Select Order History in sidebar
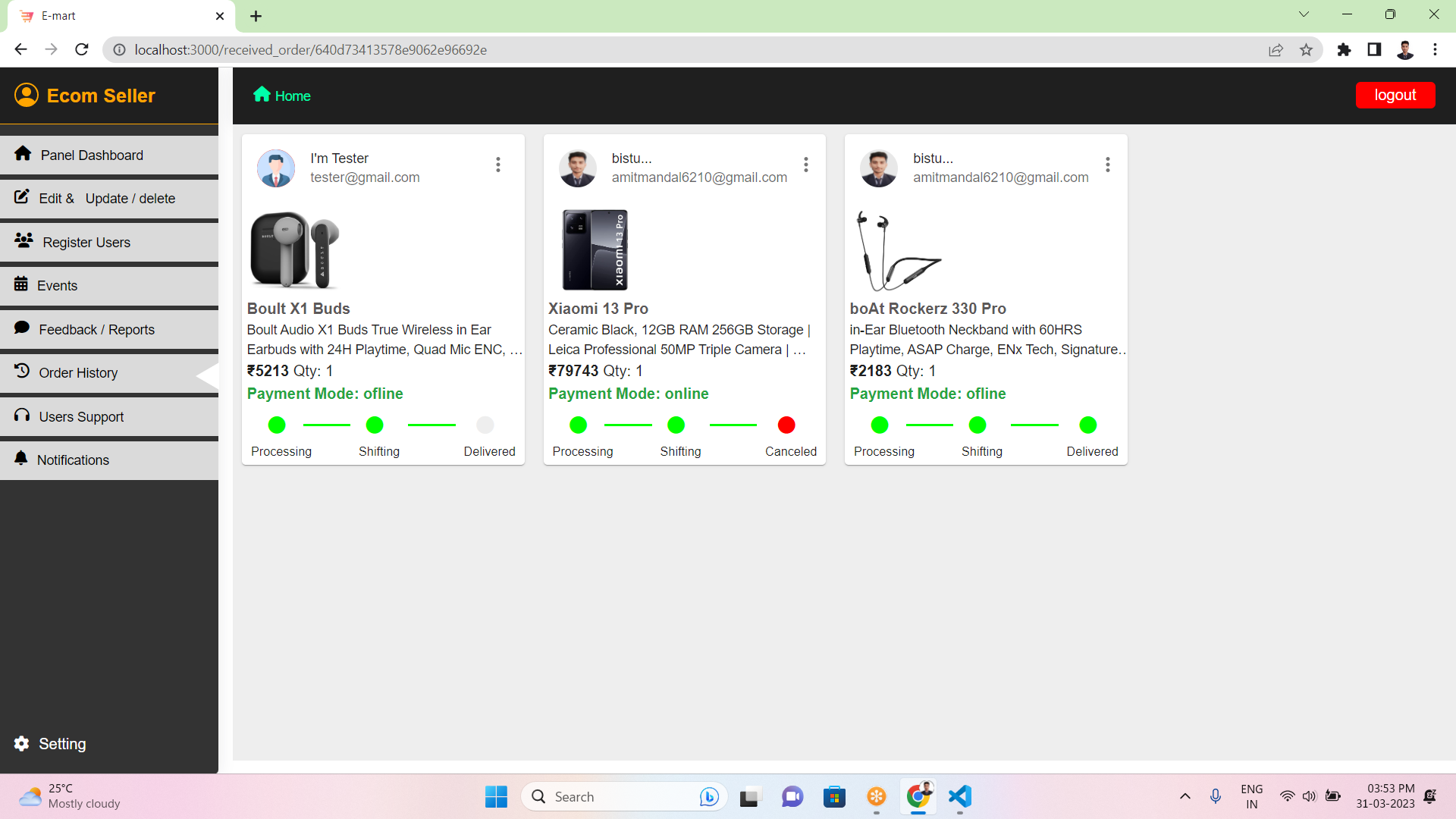Viewport: 1456px width, 819px height. tap(78, 372)
